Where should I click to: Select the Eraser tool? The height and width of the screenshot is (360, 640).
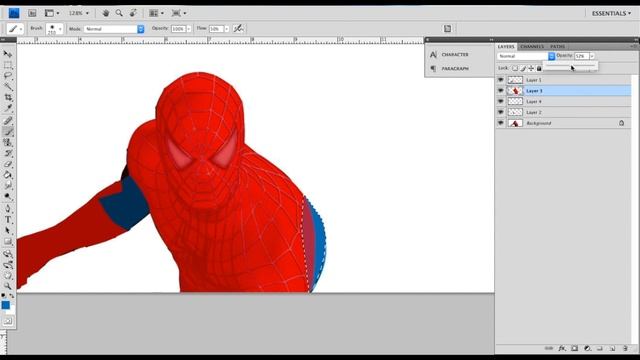[8, 164]
